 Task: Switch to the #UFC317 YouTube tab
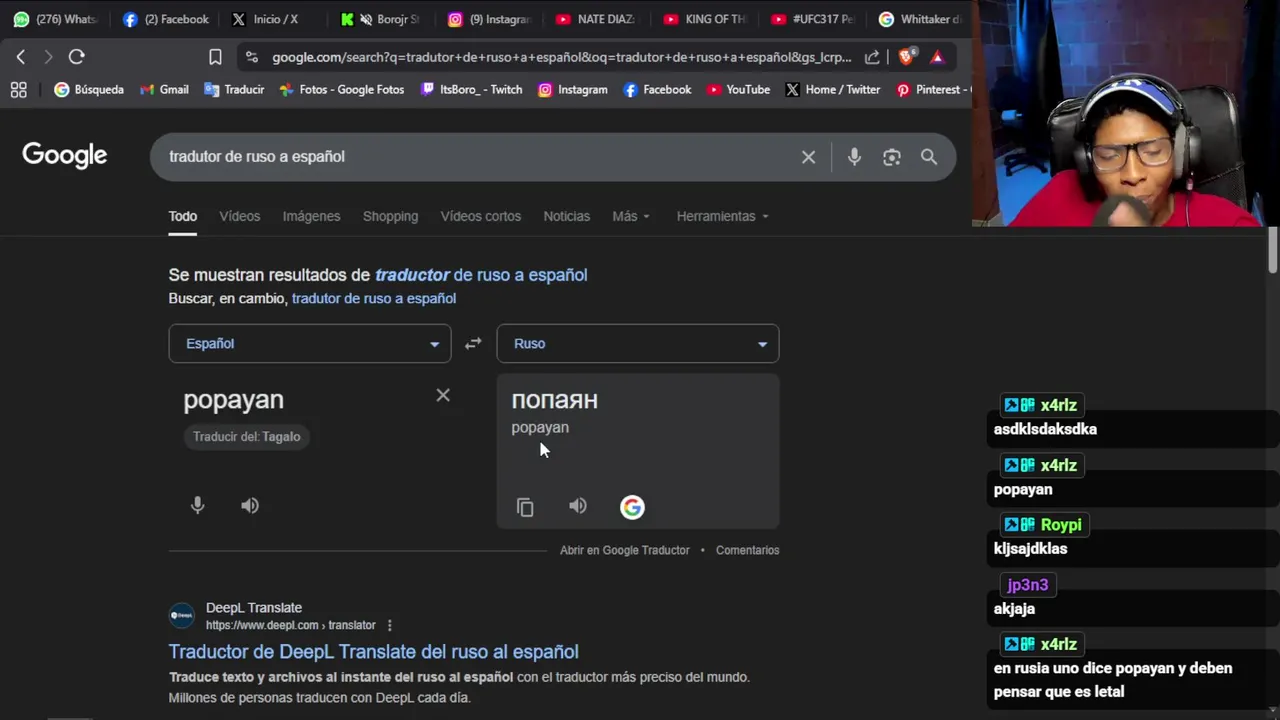coord(812,19)
